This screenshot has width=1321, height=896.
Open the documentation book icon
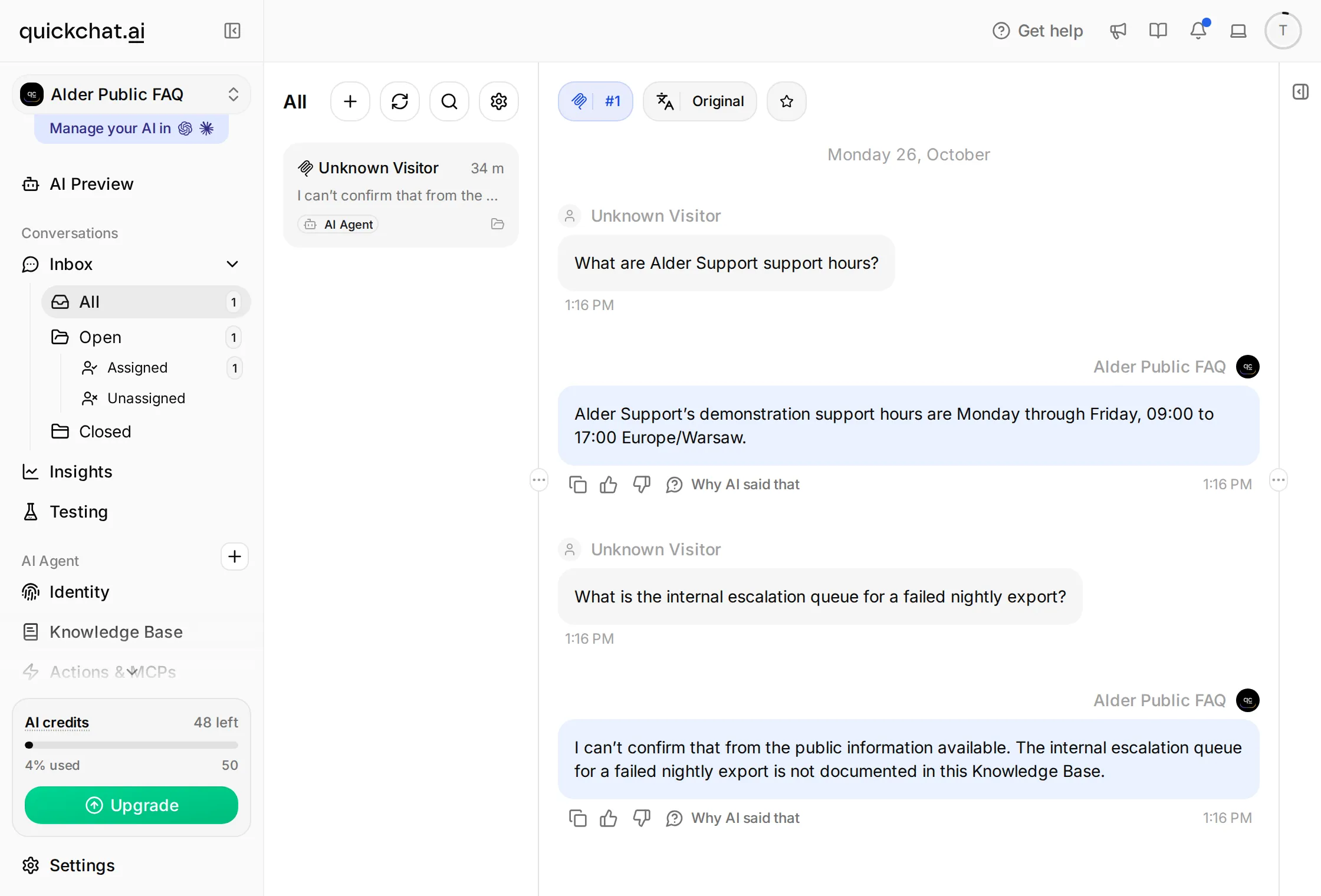pyautogui.click(x=1158, y=31)
